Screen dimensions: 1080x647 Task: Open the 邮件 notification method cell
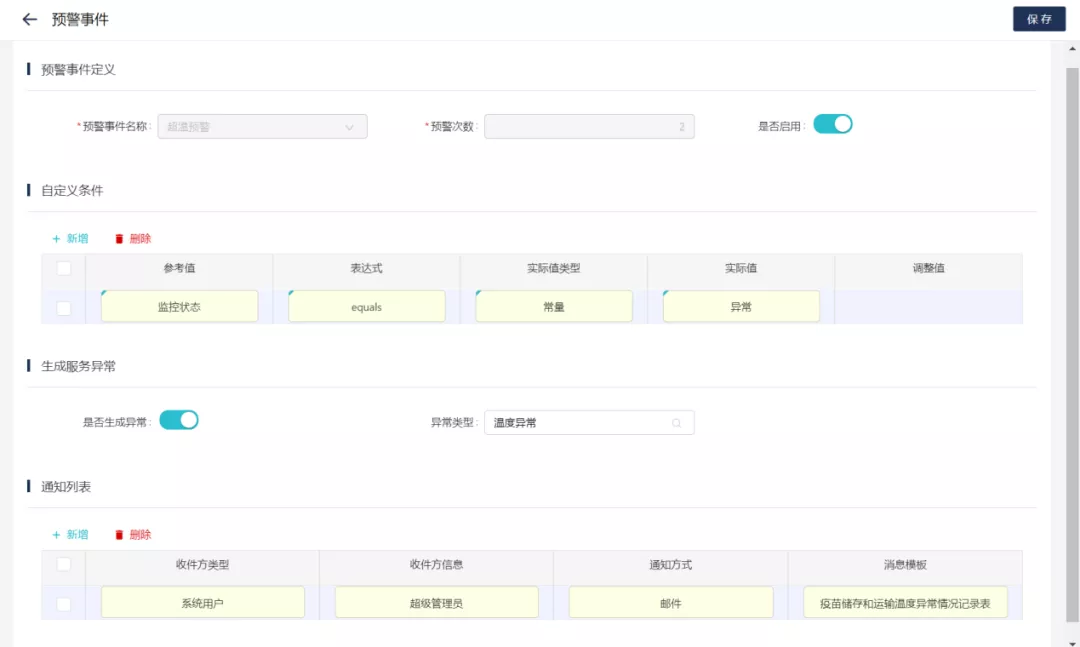[670, 603]
